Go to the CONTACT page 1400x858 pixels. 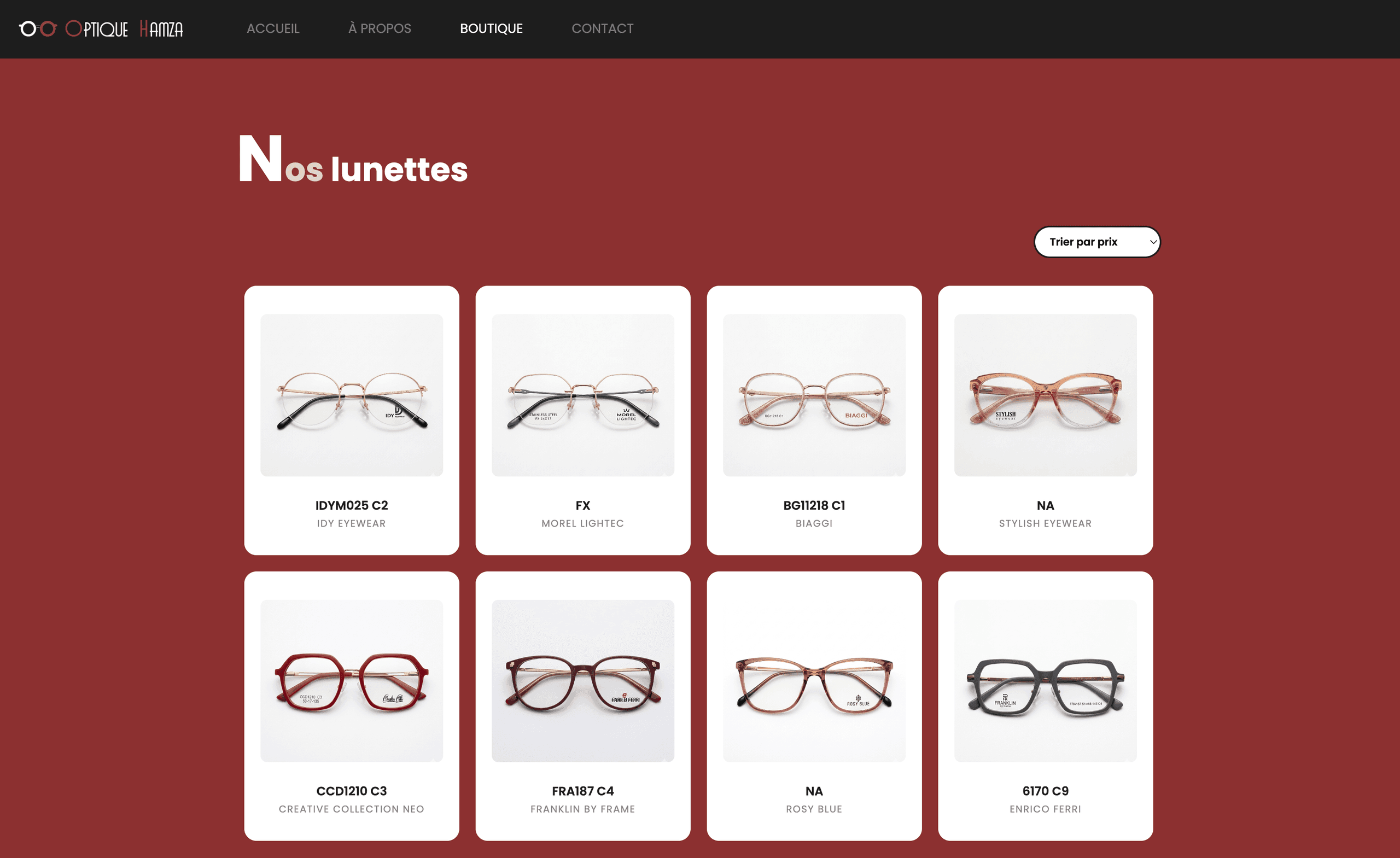tap(602, 28)
